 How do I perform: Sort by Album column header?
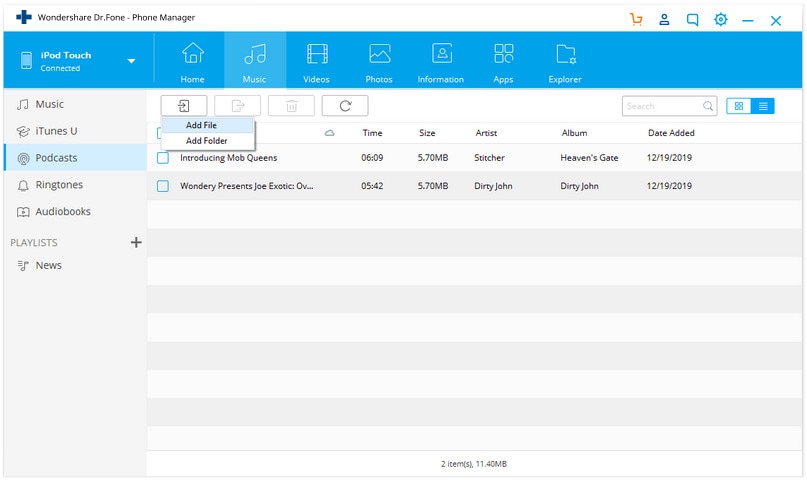(574, 133)
